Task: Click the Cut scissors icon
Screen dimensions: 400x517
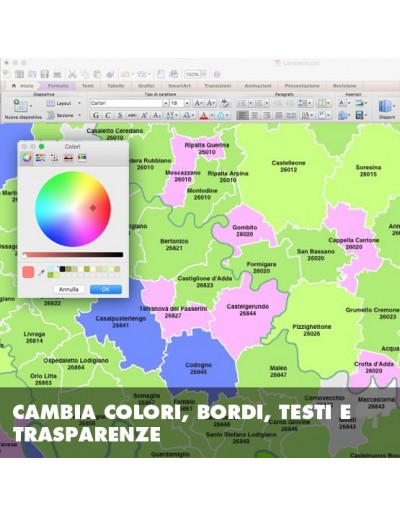Action: click(x=72, y=74)
